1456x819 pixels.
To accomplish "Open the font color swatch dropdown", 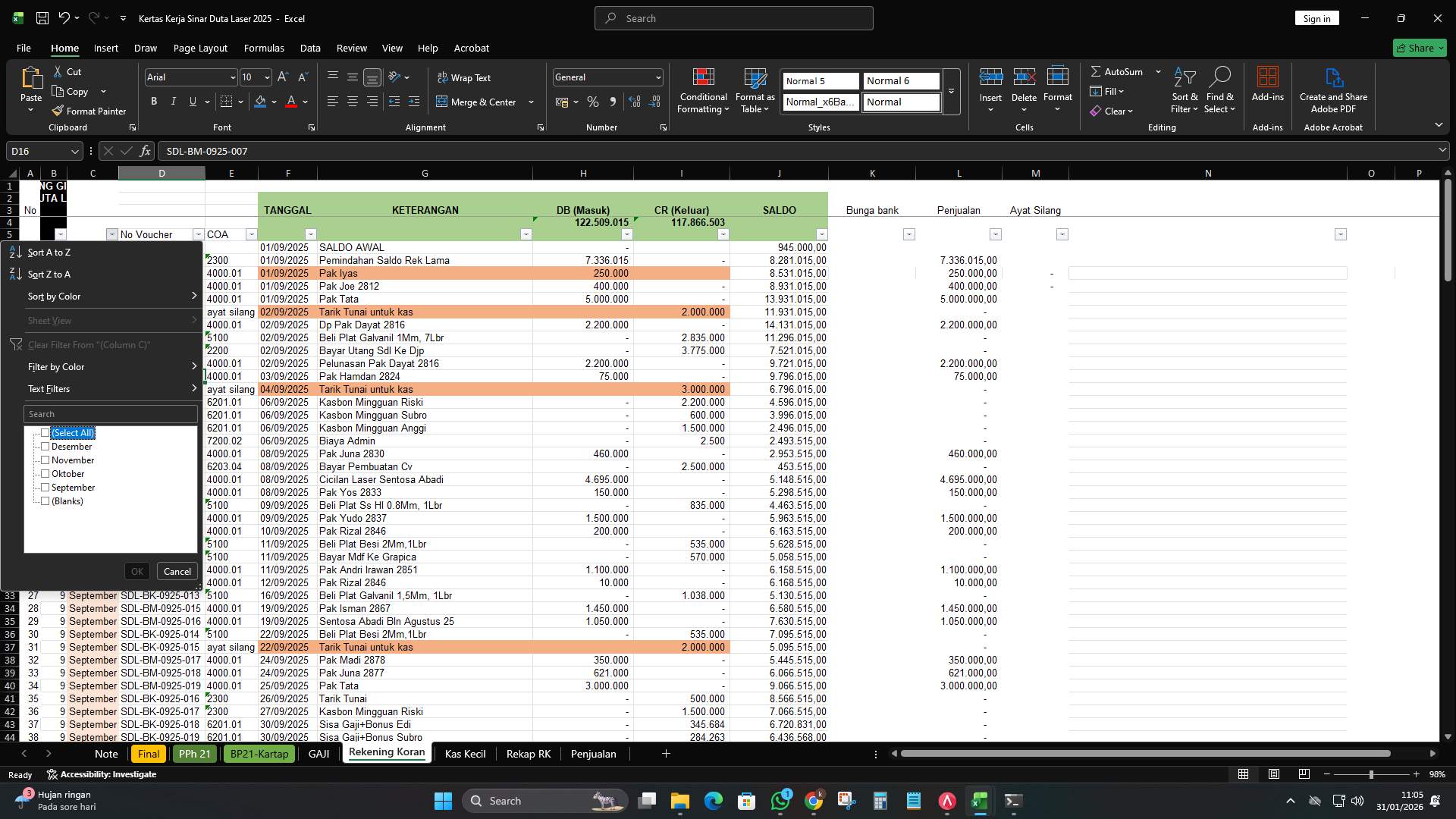I will (x=303, y=102).
